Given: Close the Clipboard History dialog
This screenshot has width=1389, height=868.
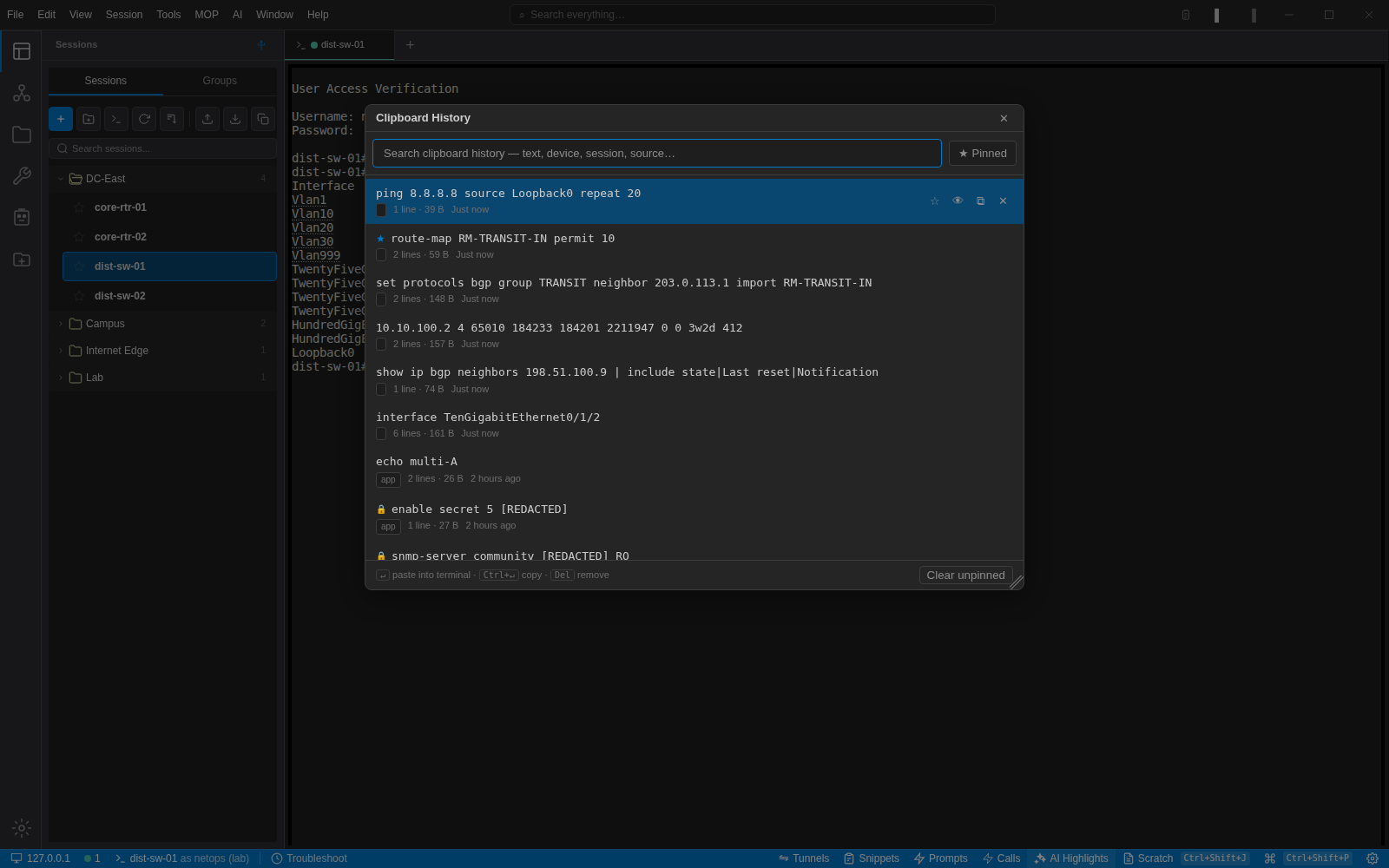Looking at the screenshot, I should pyautogui.click(x=1004, y=119).
